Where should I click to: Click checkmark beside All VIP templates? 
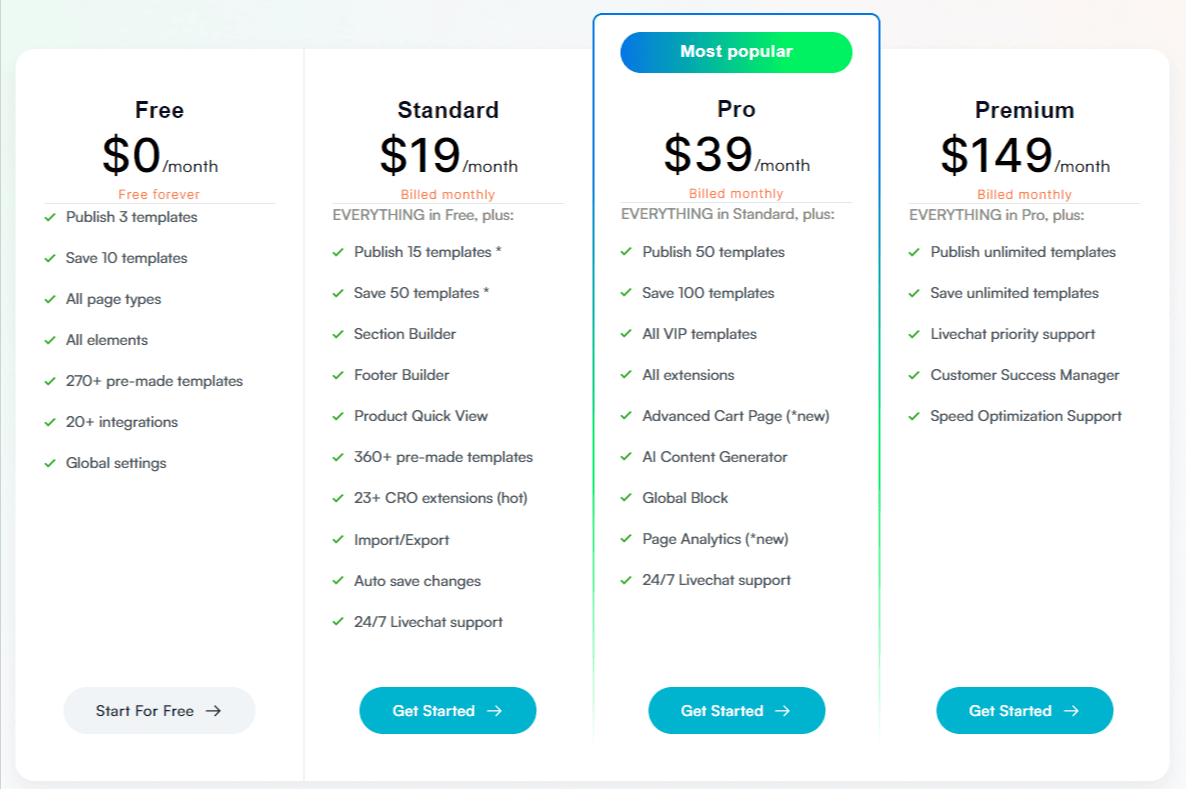click(626, 334)
